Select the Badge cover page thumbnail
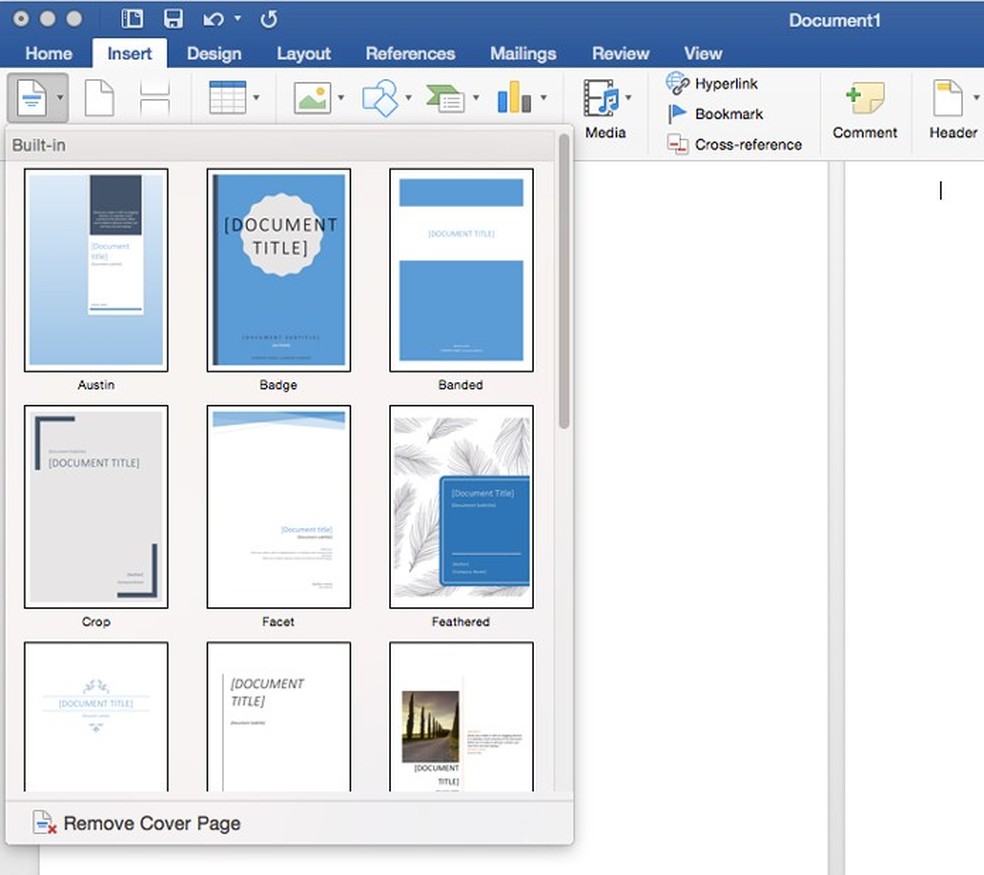Screen dimensions: 984x875 point(278,270)
